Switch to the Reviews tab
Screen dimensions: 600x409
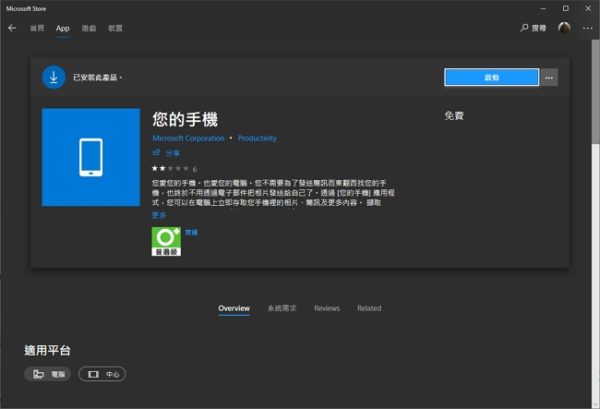click(327, 308)
